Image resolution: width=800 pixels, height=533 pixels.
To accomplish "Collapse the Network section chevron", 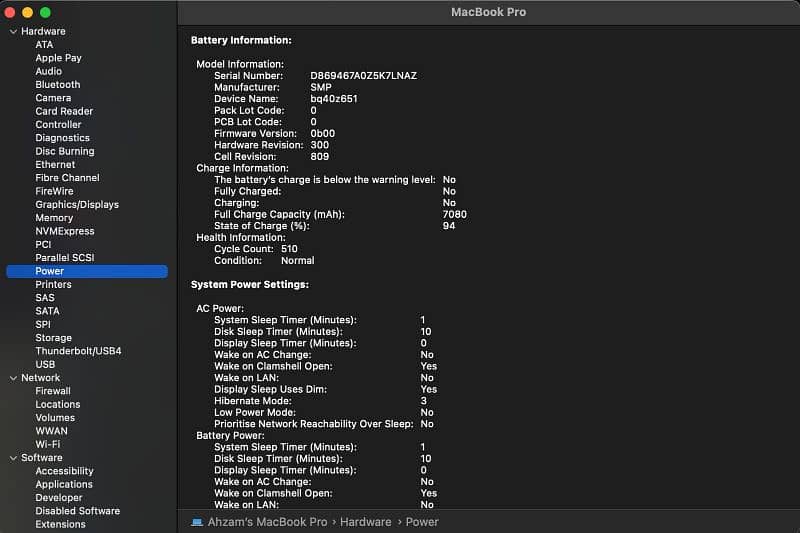I will 12,378.
